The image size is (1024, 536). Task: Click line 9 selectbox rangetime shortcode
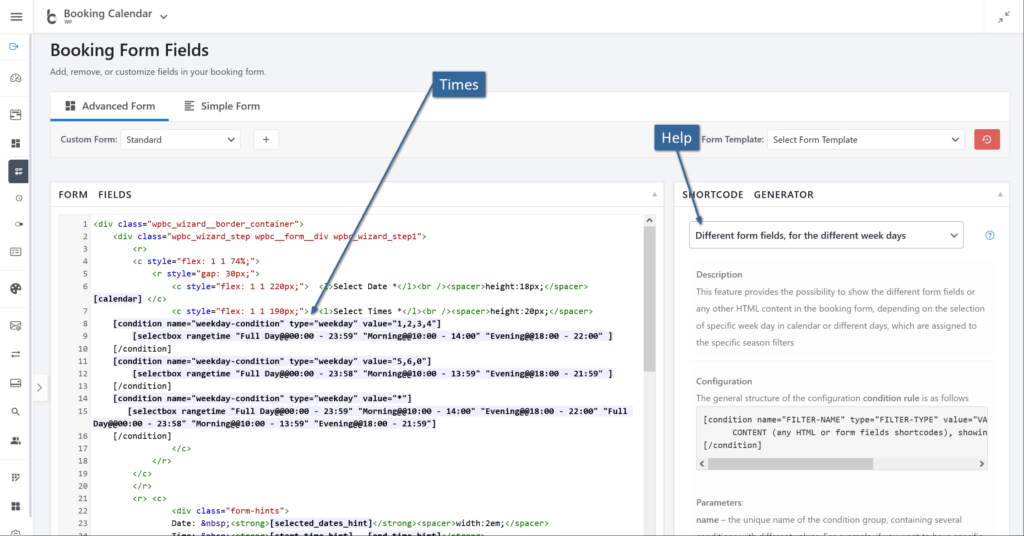tap(372, 336)
